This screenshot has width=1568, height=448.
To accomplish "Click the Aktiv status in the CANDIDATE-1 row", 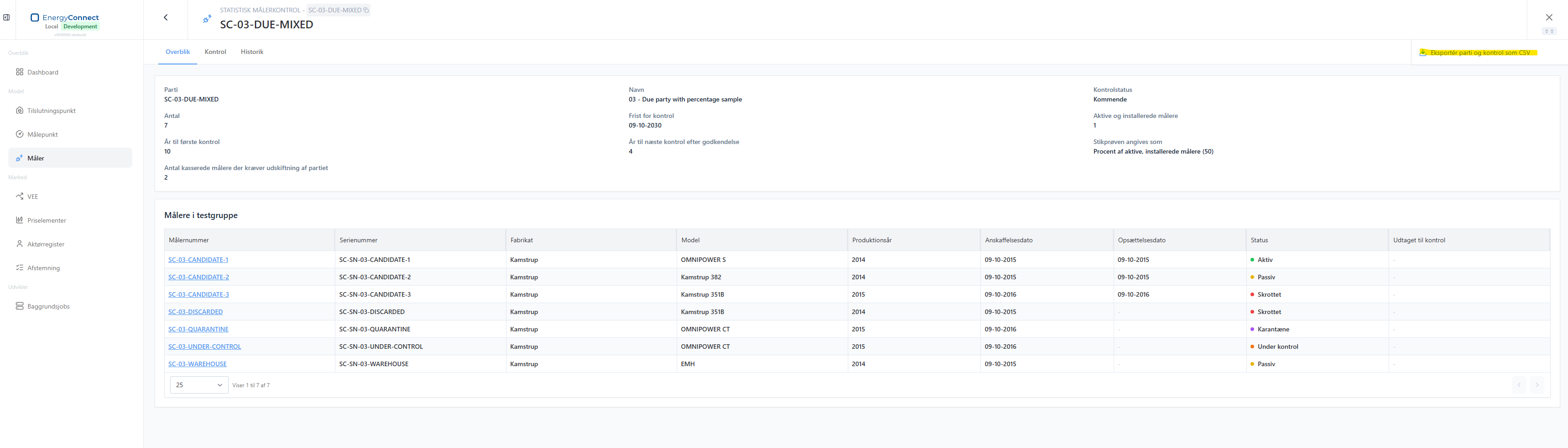I will pos(1317,260).
